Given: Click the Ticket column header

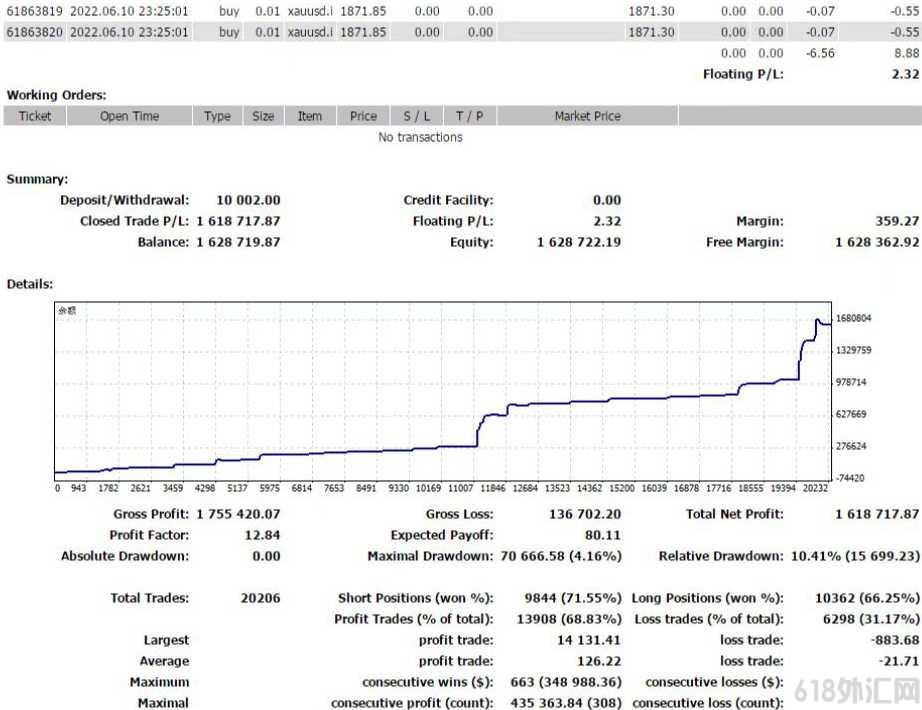Looking at the screenshot, I should click(35, 116).
